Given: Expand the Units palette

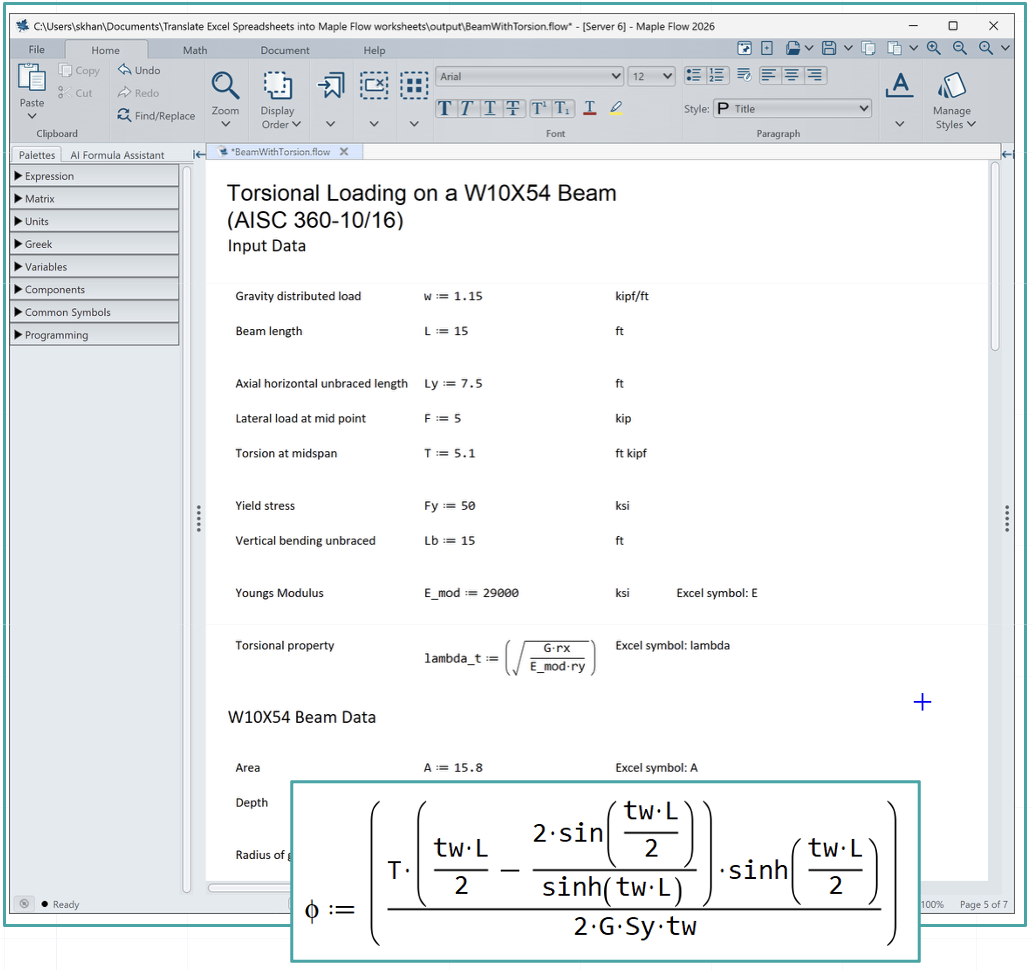Looking at the screenshot, I should point(95,221).
